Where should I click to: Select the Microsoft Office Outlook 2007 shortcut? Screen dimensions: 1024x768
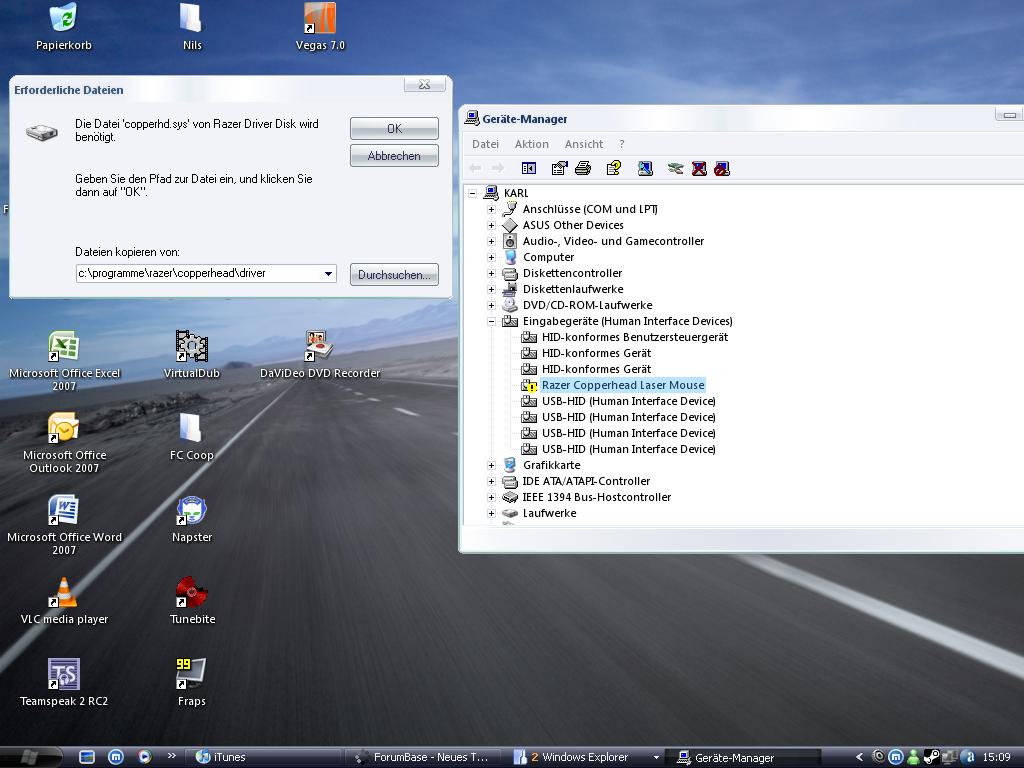[64, 443]
